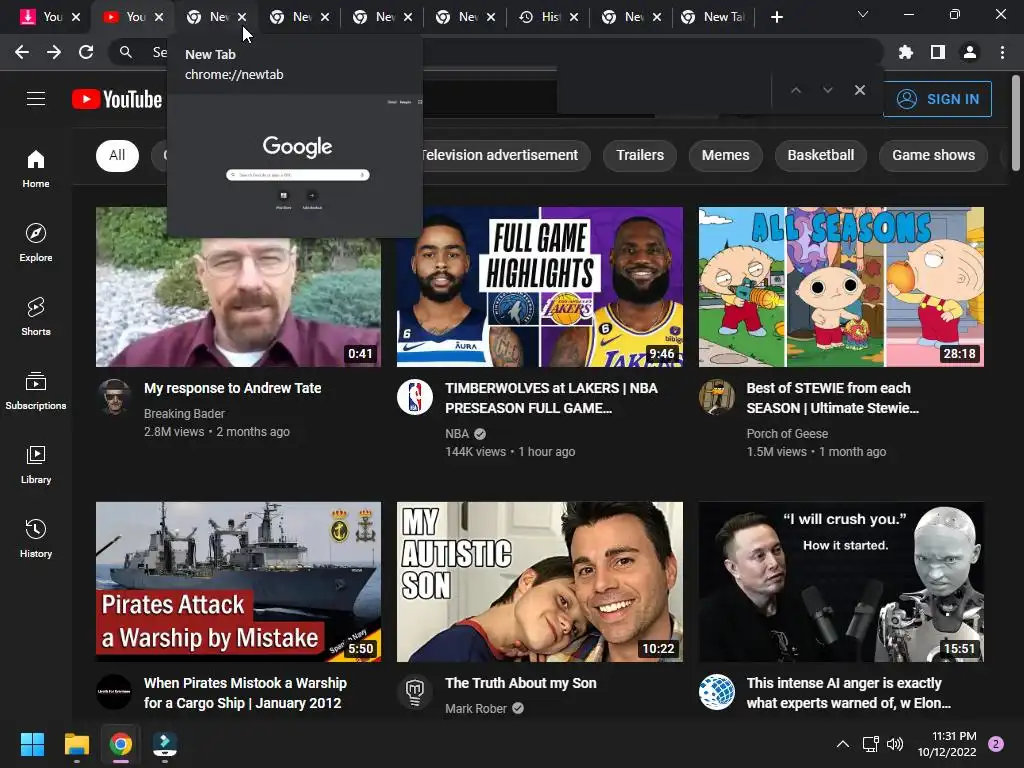This screenshot has width=1024, height=768.
Task: Filter by the Basketball chip
Action: [821, 155]
